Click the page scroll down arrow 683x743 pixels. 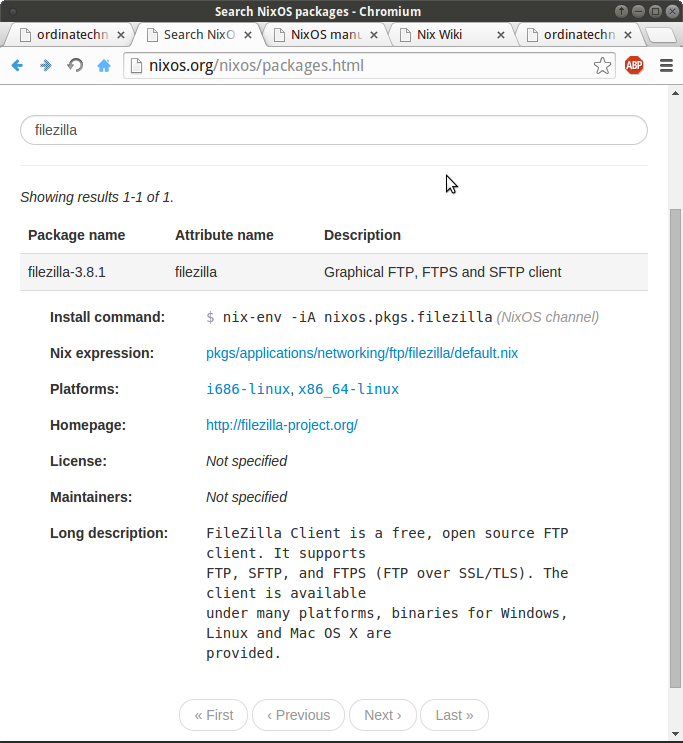click(675, 734)
